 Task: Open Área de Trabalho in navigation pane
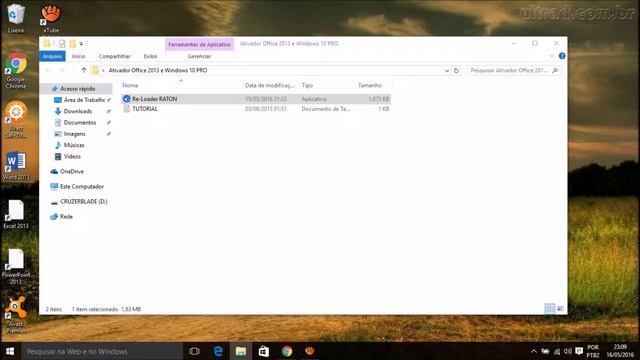click(x=84, y=100)
